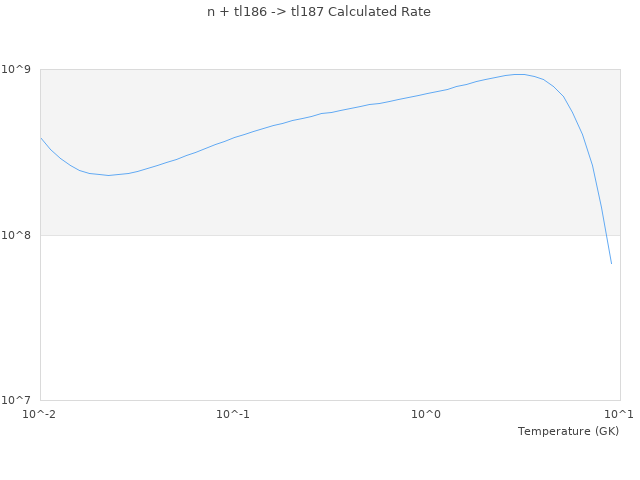Image resolution: width=640 pixels, height=480 pixels.
Task: Click the 10^7 y-axis tick label
Action: point(20,400)
